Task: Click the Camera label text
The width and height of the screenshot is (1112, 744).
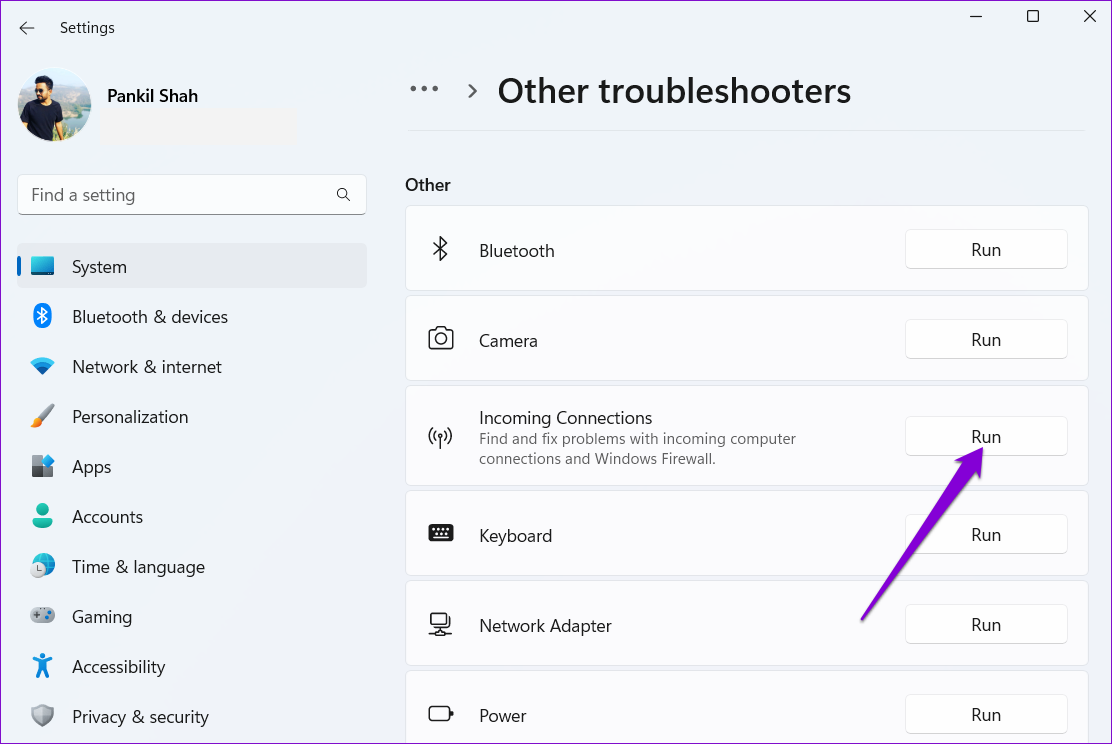Action: coord(508,340)
